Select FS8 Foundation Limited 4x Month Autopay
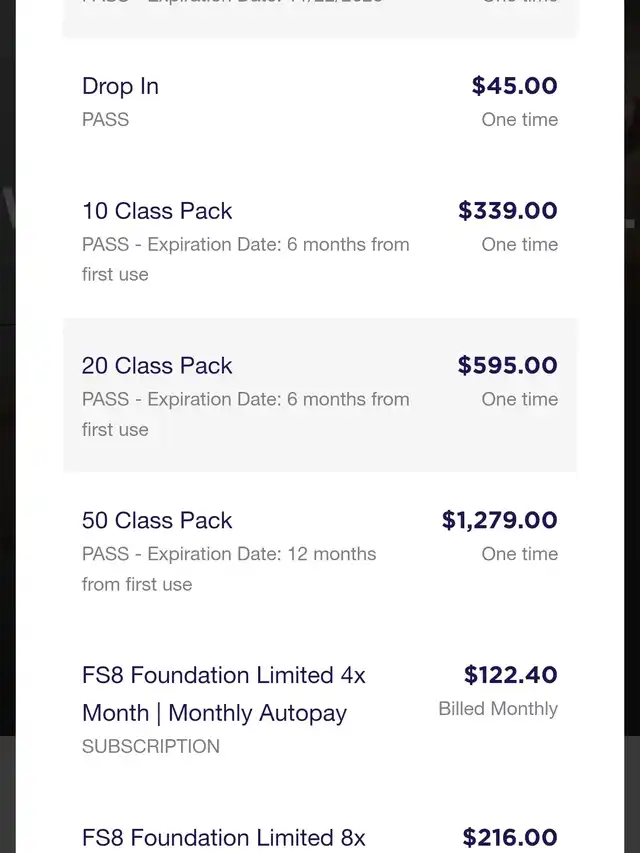 pyautogui.click(x=223, y=694)
